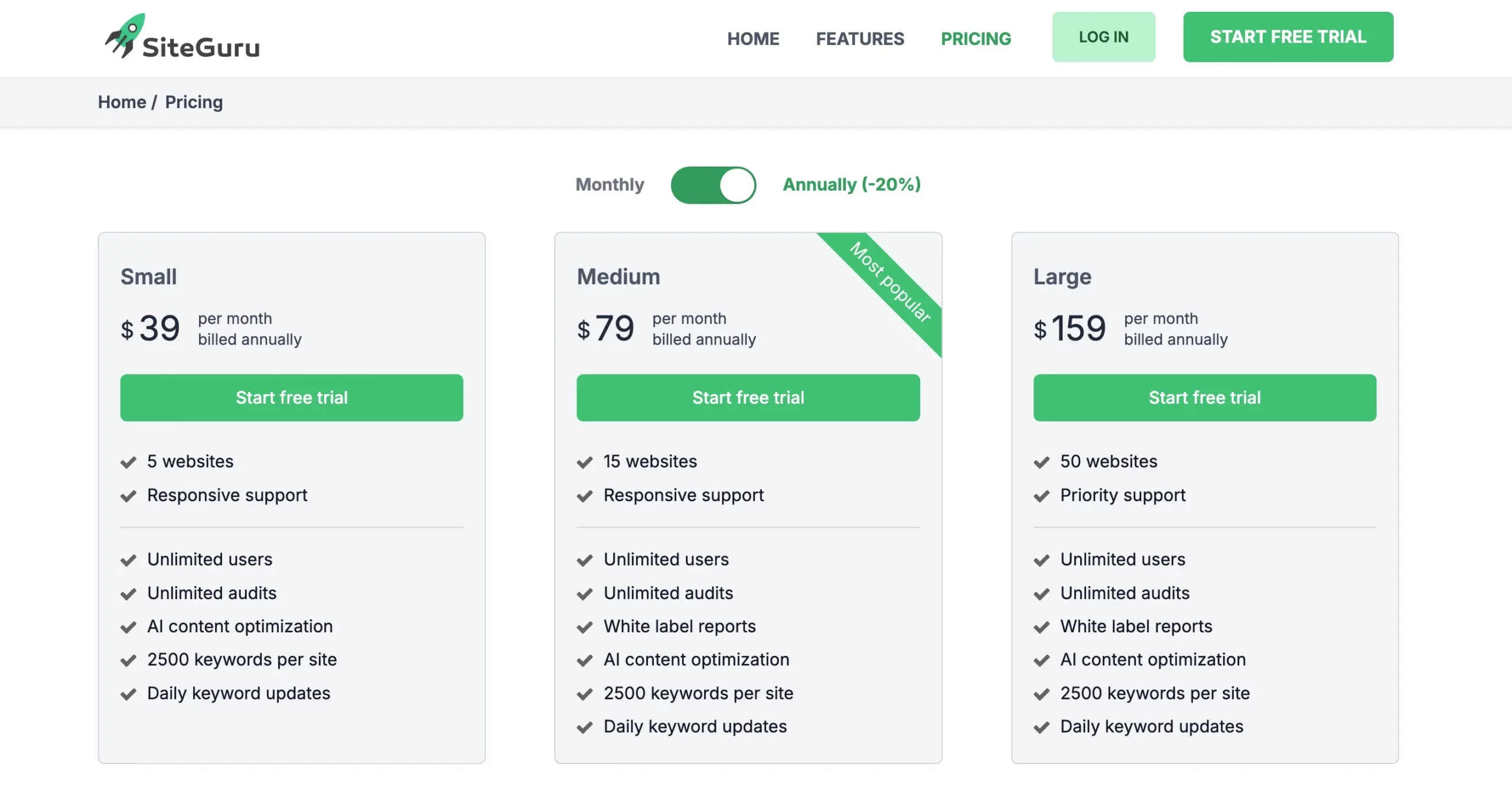
Task: Click the '5 websites' feature text
Action: [190, 461]
